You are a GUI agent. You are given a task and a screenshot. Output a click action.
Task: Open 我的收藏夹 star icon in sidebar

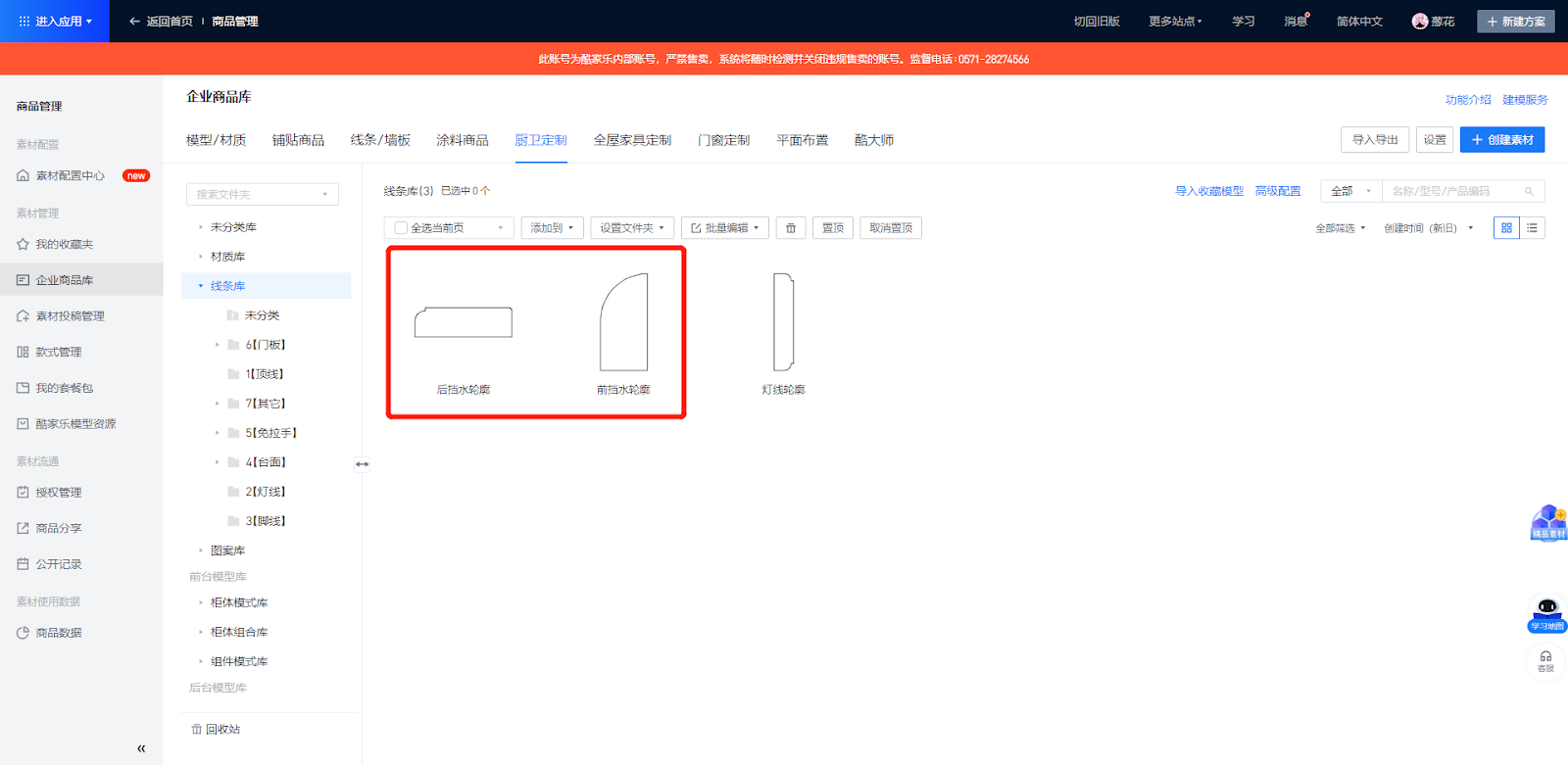[23, 245]
